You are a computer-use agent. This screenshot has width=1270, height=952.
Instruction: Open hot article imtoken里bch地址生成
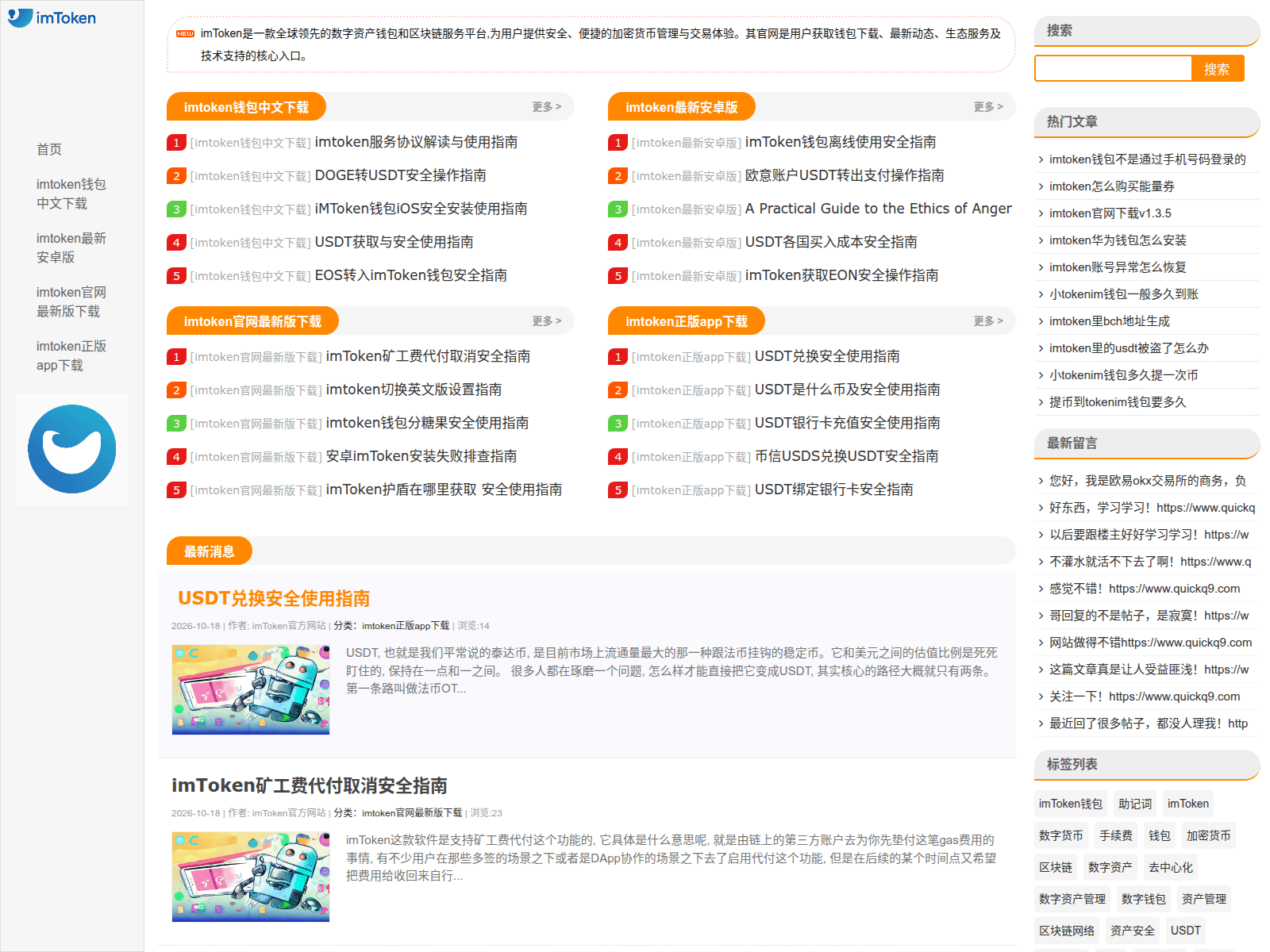coord(1110,321)
